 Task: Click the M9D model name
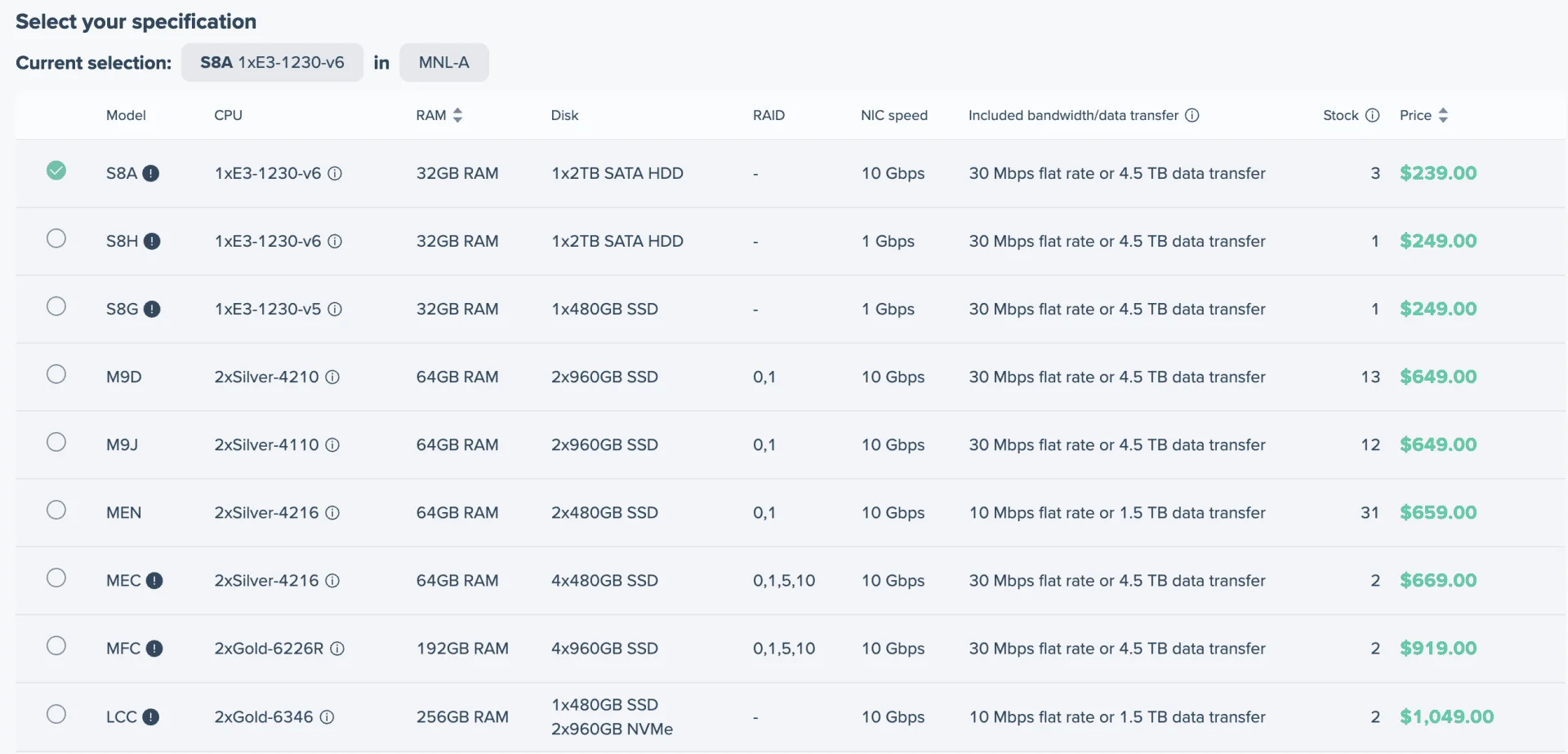pyautogui.click(x=124, y=377)
